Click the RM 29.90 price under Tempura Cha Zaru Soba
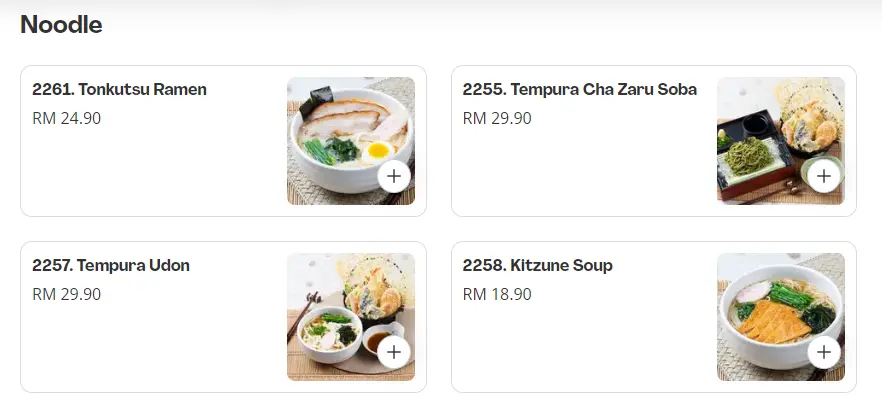This screenshot has height=416, width=882. 497,119
